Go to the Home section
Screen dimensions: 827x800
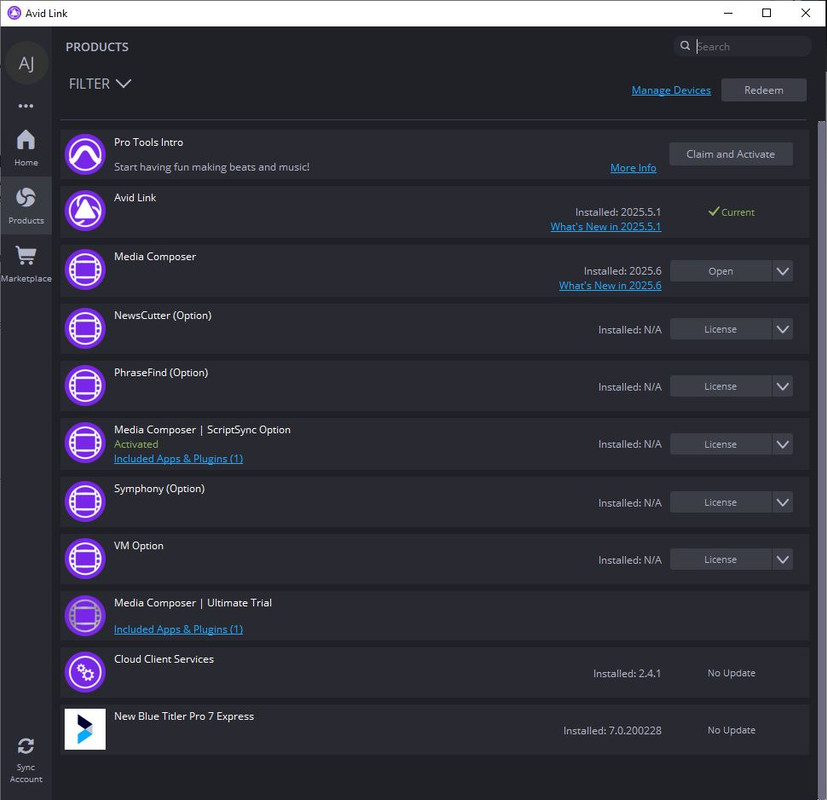[26, 148]
